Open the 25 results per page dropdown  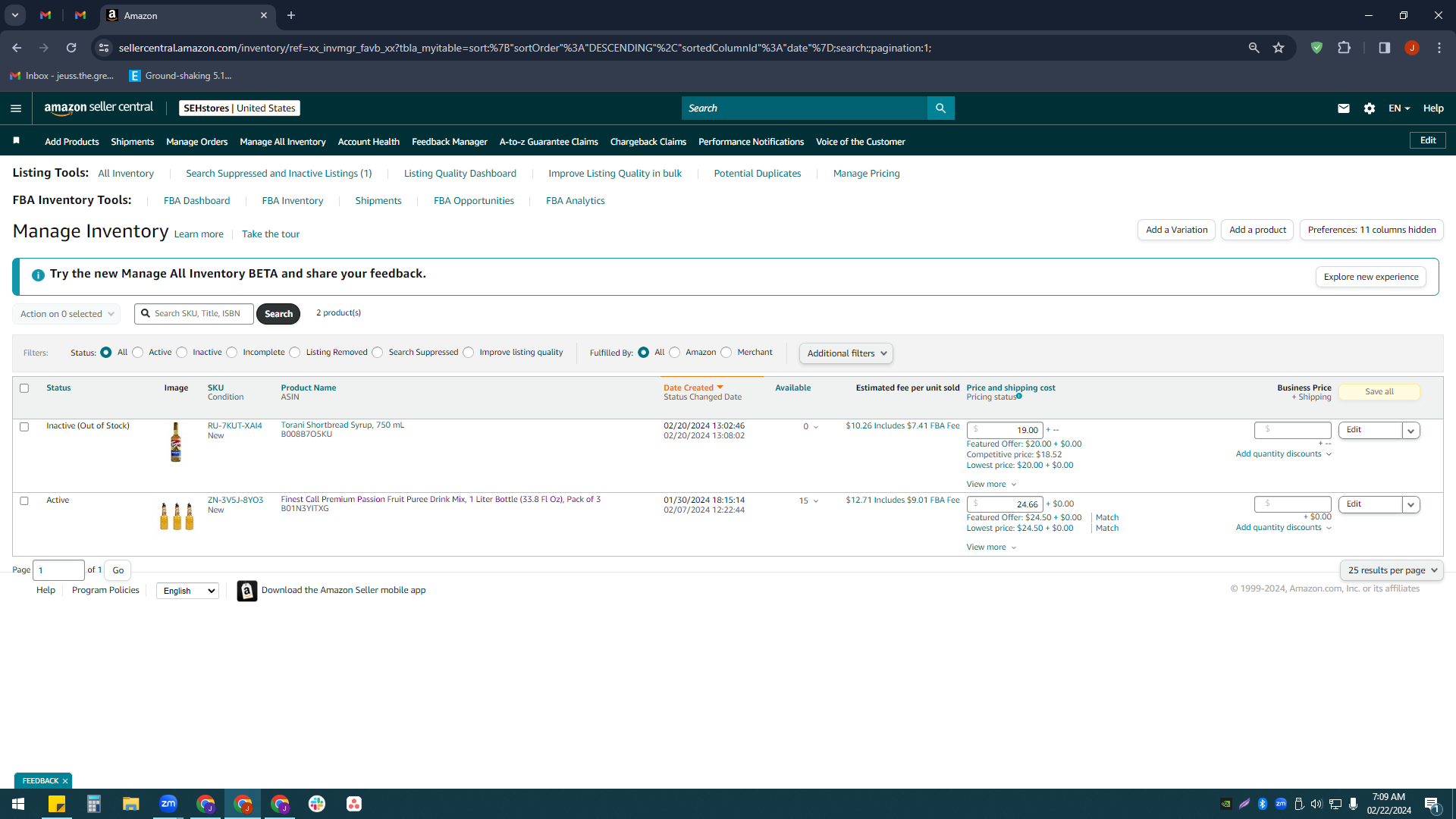tap(1392, 570)
